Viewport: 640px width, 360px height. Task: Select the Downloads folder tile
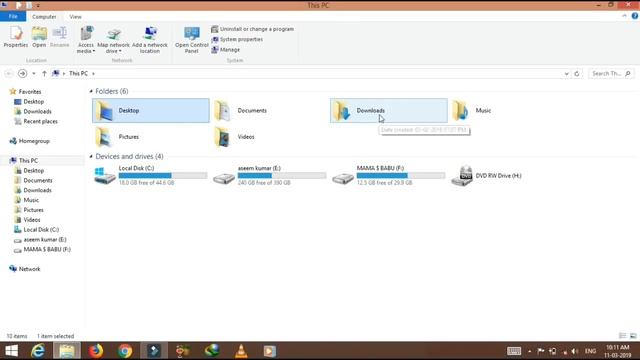click(389, 111)
